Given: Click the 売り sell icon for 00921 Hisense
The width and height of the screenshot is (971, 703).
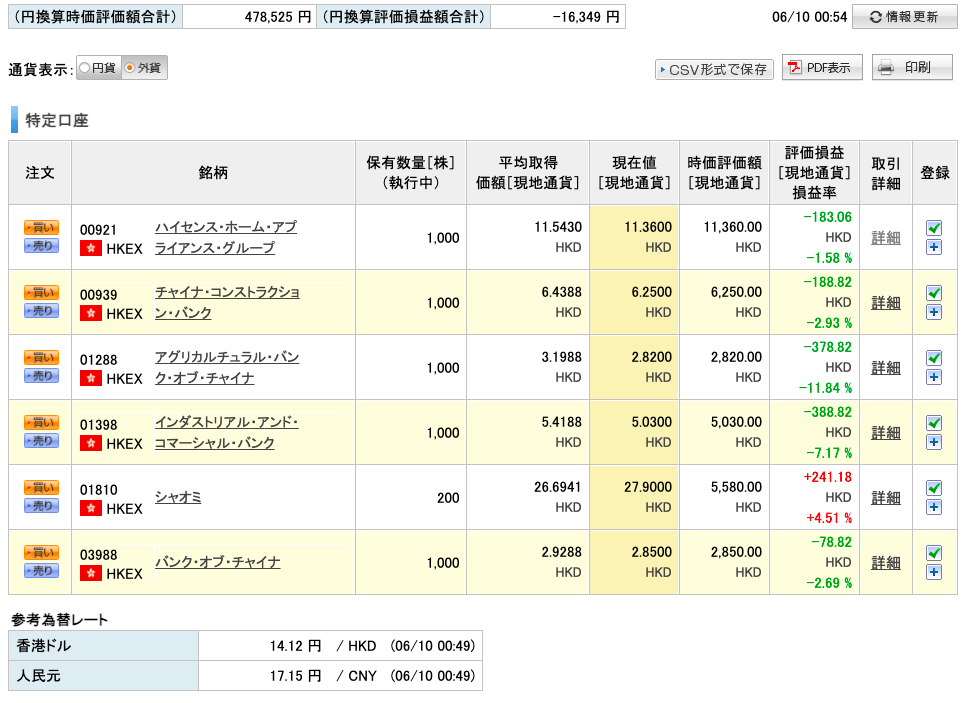Looking at the screenshot, I should click(x=41, y=246).
